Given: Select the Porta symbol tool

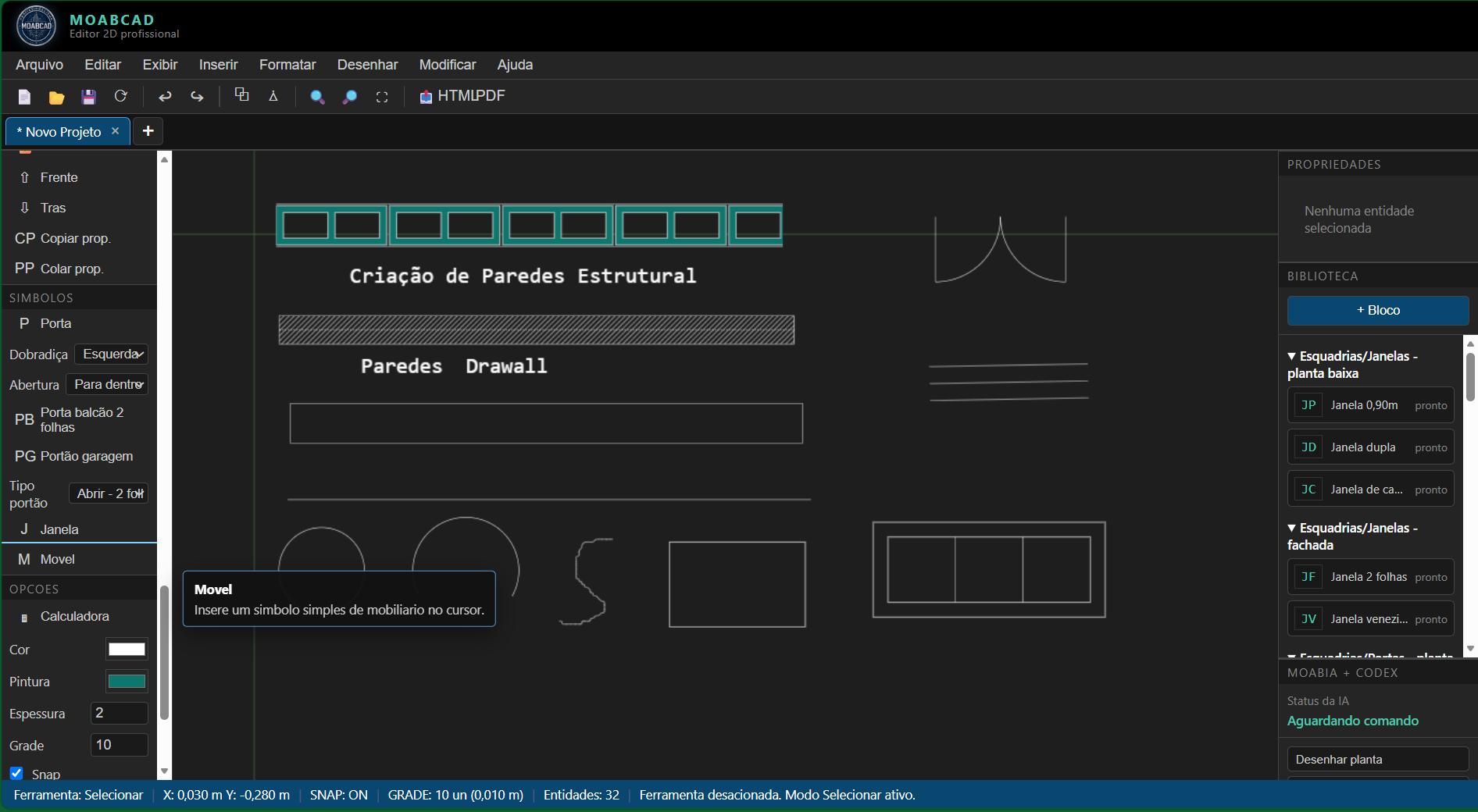Looking at the screenshot, I should 80,323.
